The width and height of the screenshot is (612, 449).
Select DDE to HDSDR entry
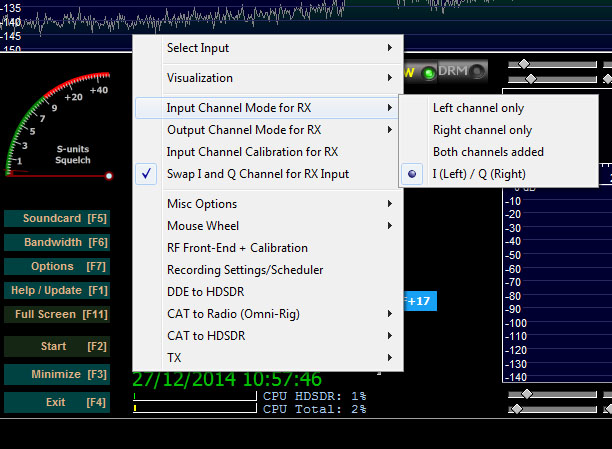pos(268,292)
